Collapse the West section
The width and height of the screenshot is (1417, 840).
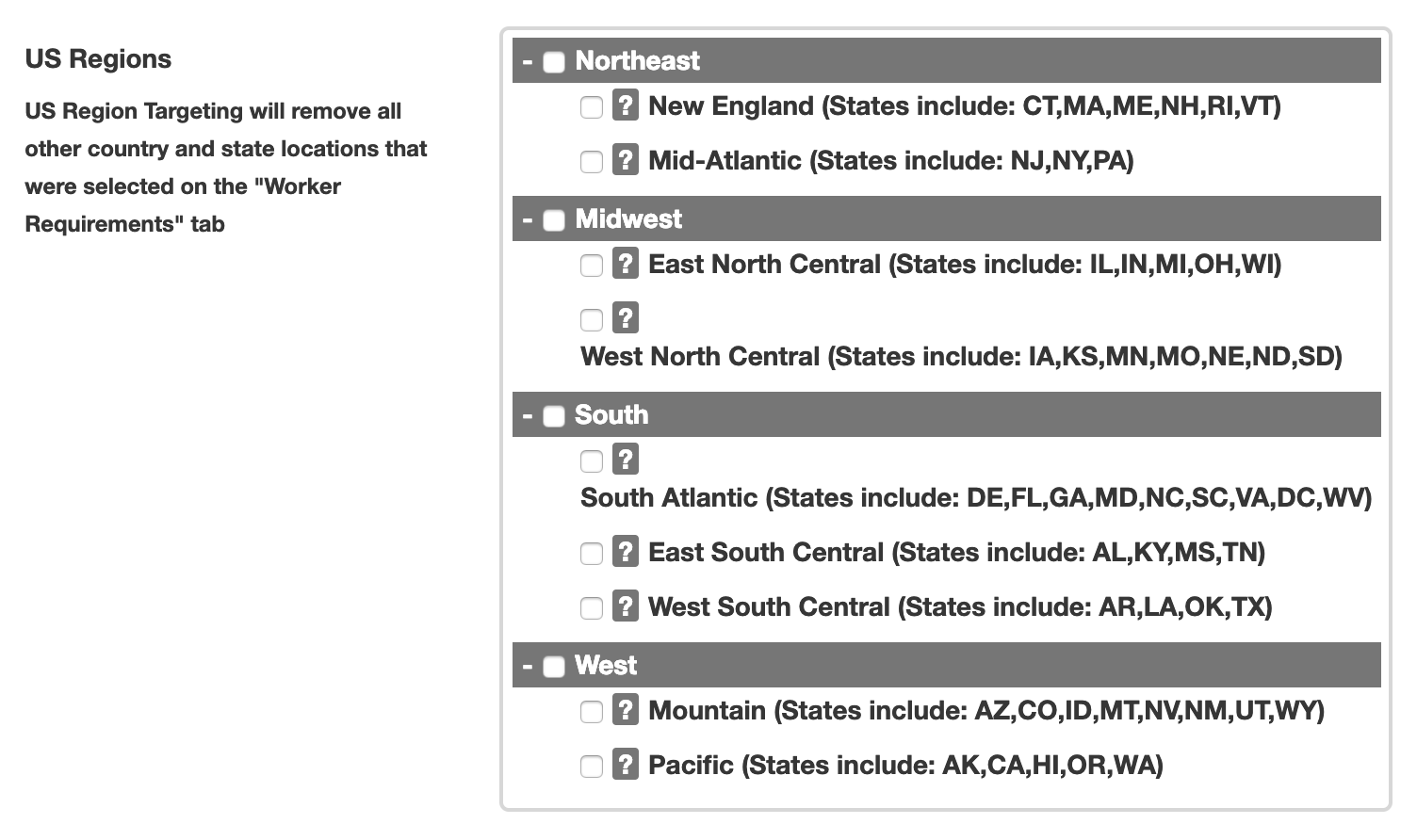point(528,666)
